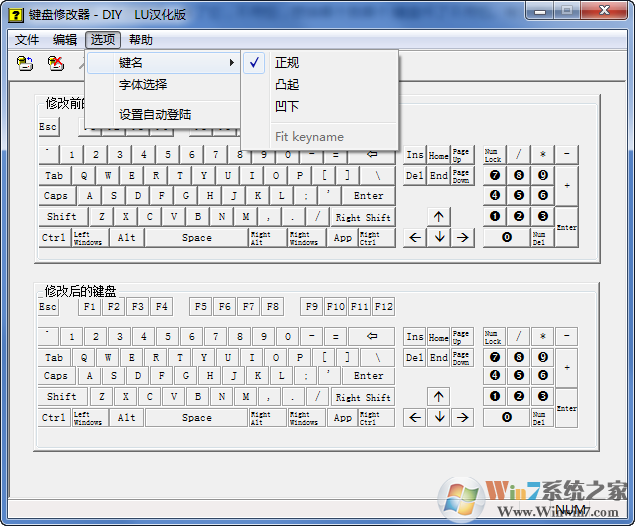Click the backspace arrow key on 修改后的键盘
The image size is (635, 526).
coord(371,336)
